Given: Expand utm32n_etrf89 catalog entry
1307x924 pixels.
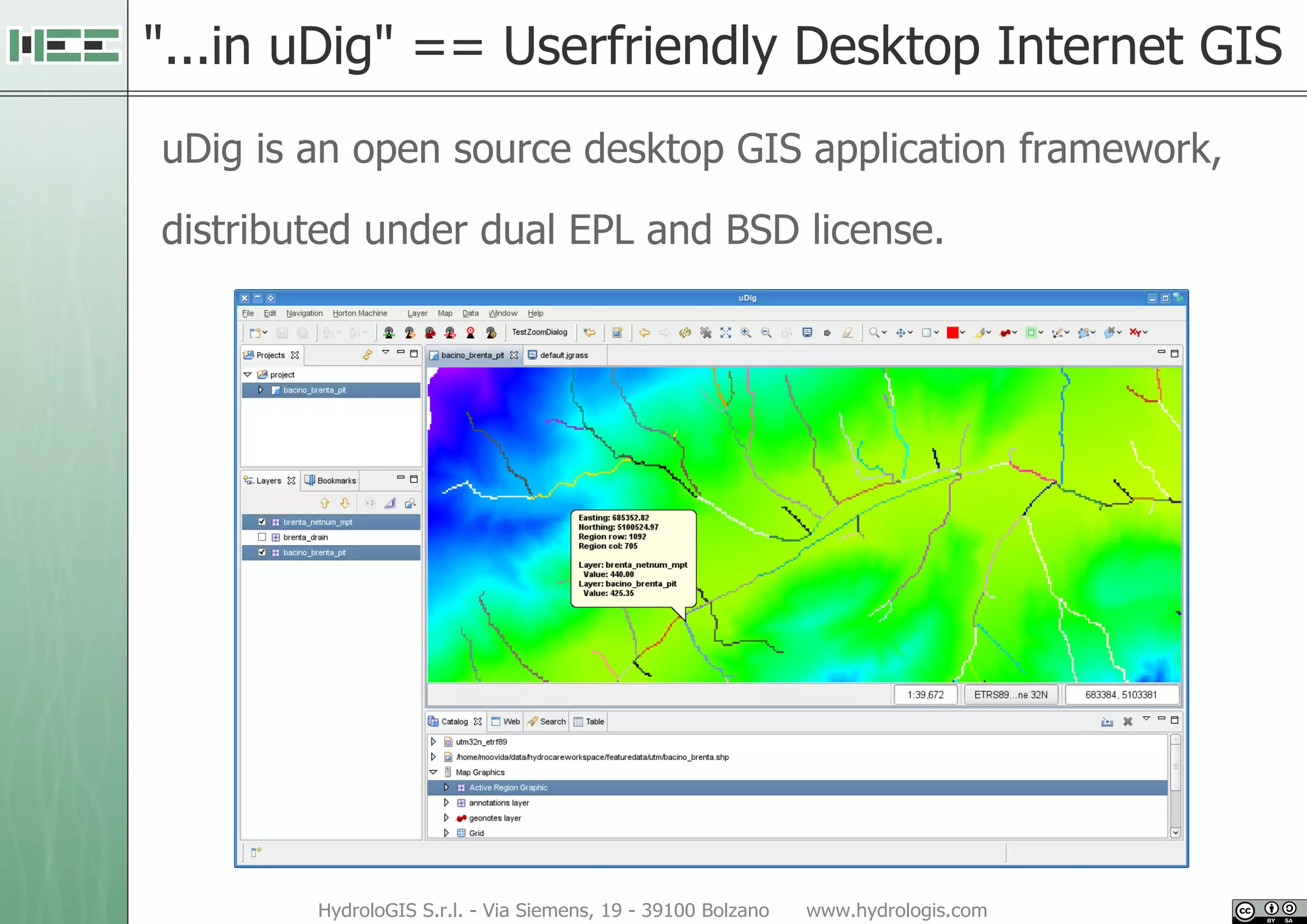Looking at the screenshot, I should click(x=433, y=741).
